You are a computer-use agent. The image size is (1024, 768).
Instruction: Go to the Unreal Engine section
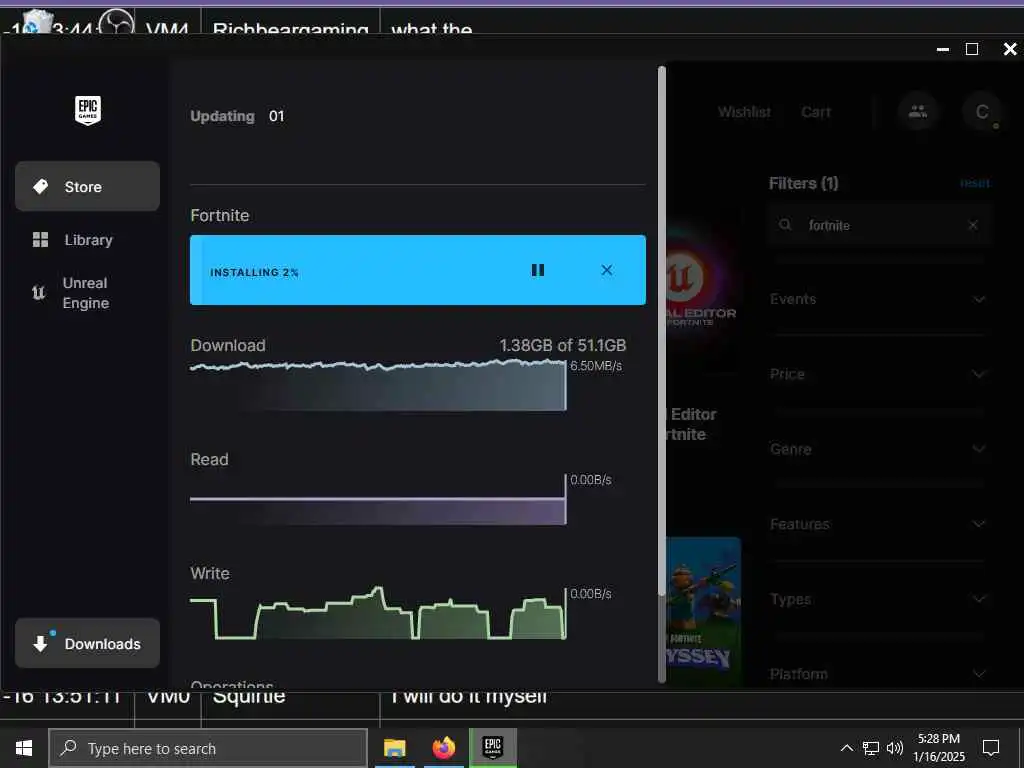(88, 293)
